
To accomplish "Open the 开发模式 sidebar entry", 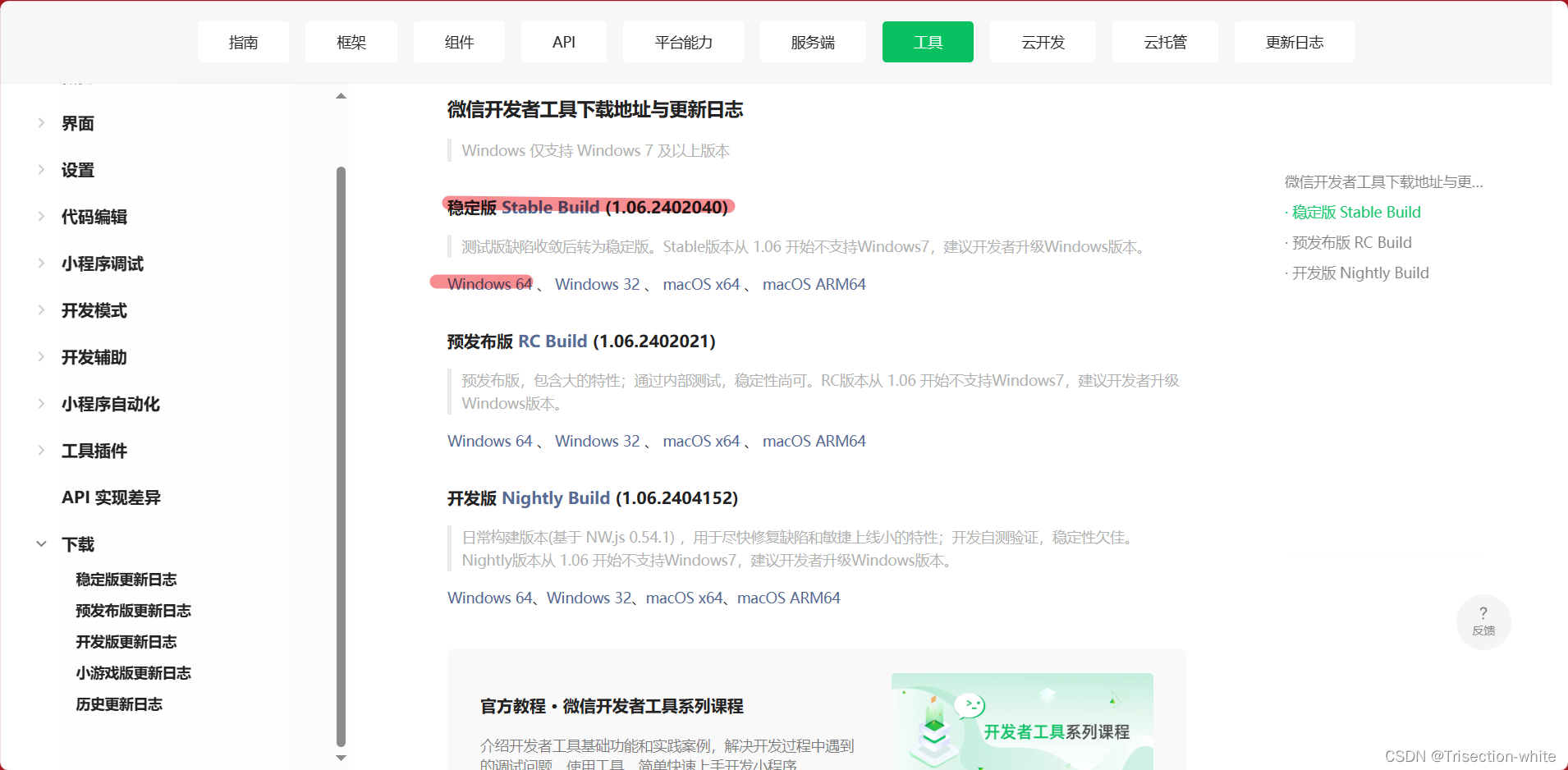I will click(x=94, y=310).
